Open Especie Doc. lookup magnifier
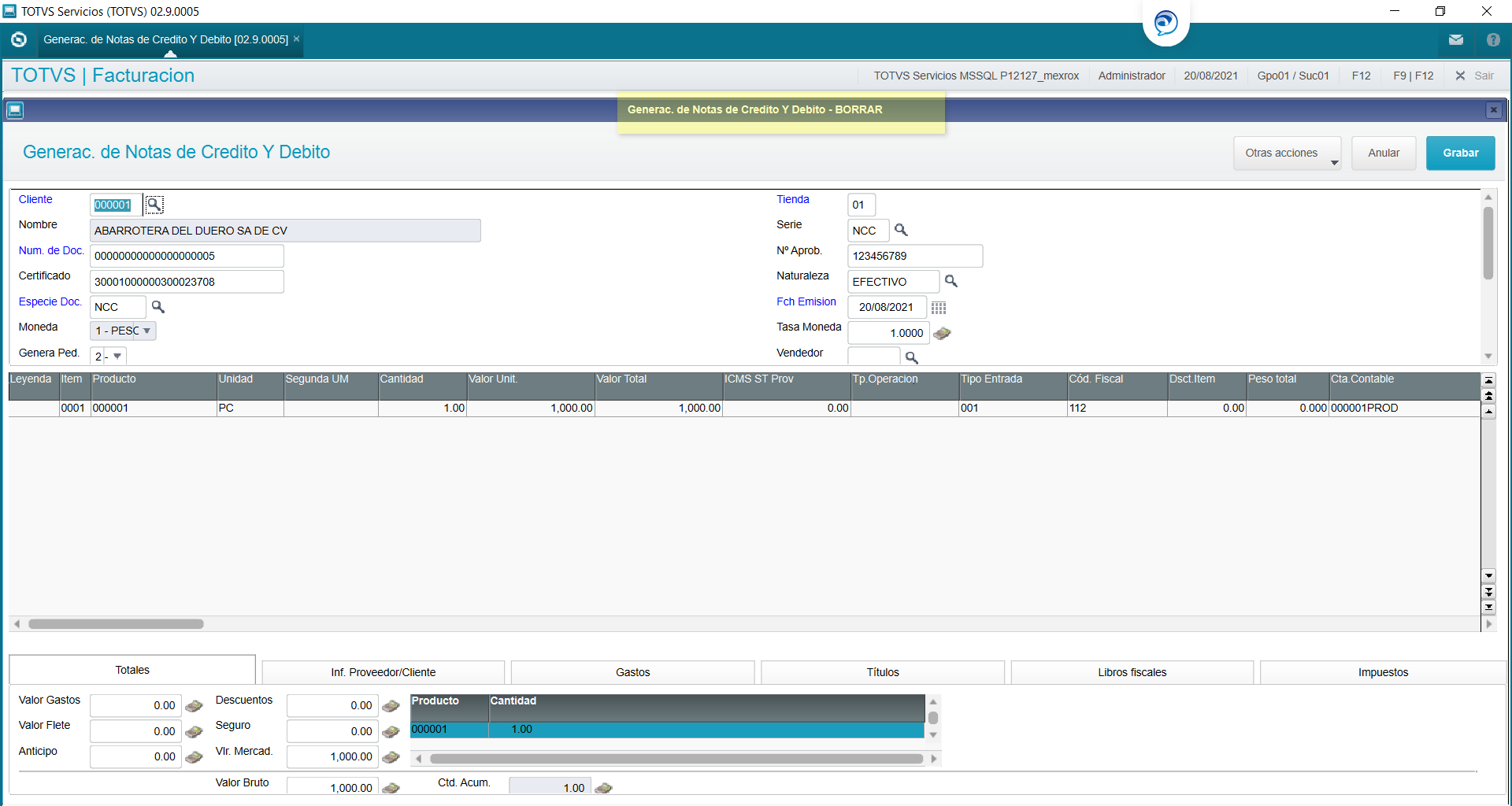 tap(157, 306)
